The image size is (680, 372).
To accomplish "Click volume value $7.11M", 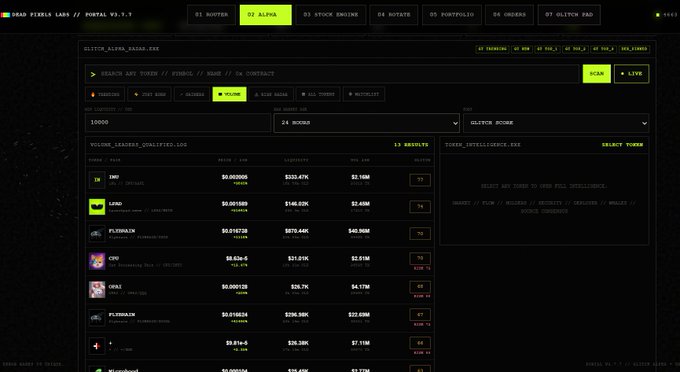I will click(x=360, y=343).
